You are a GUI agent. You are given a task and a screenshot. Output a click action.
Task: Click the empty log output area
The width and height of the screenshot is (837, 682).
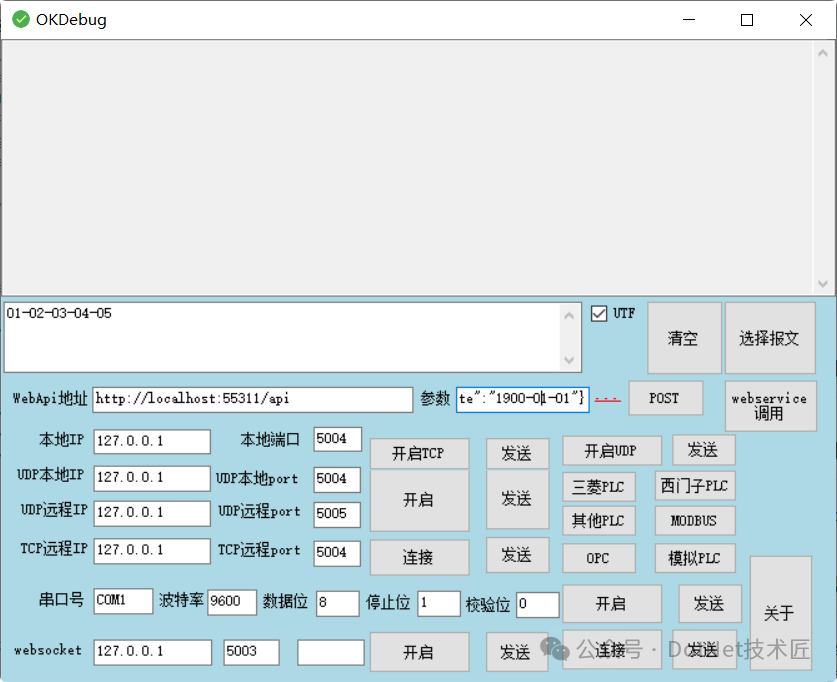[x=409, y=168]
